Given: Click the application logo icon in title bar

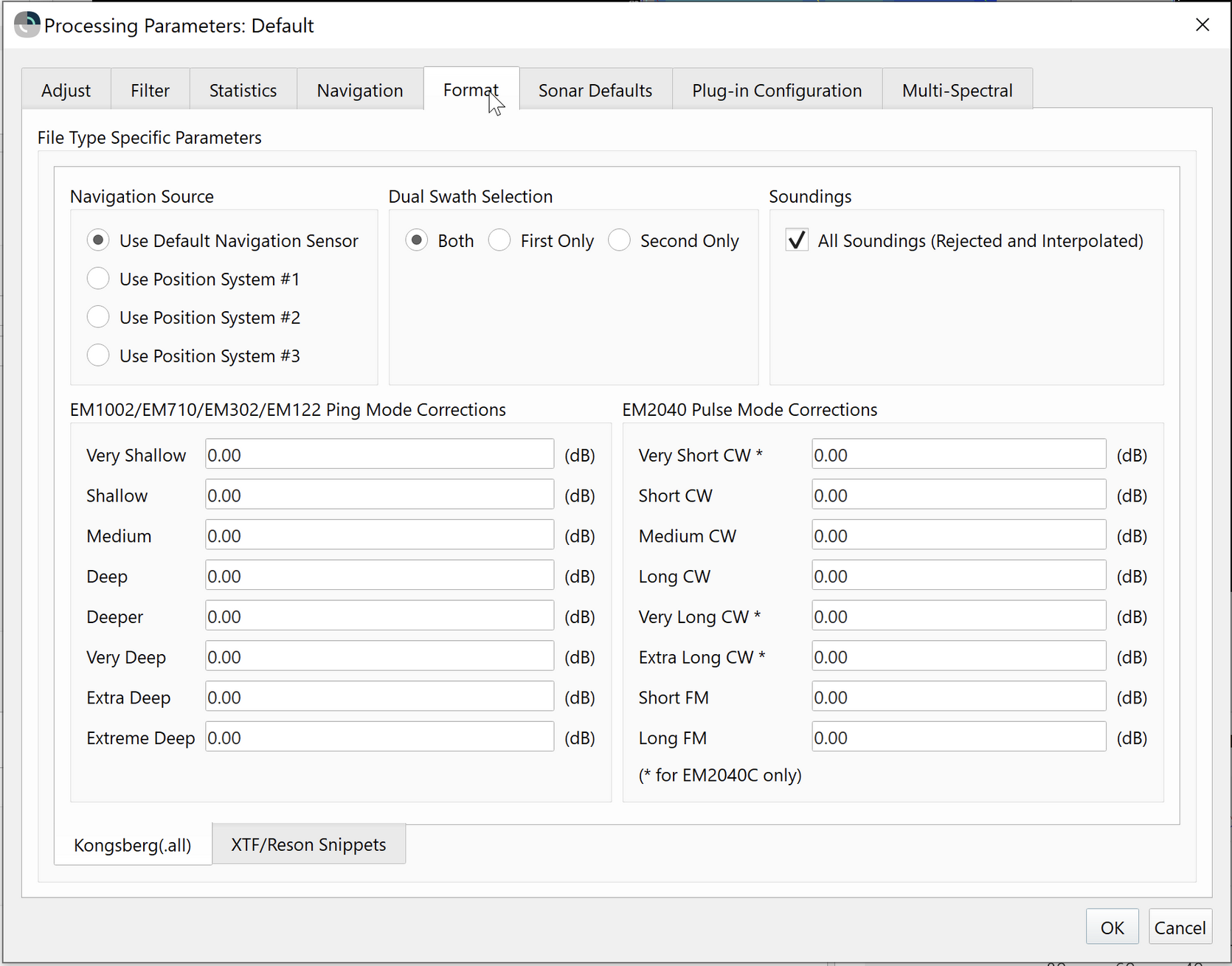Looking at the screenshot, I should coord(27,25).
